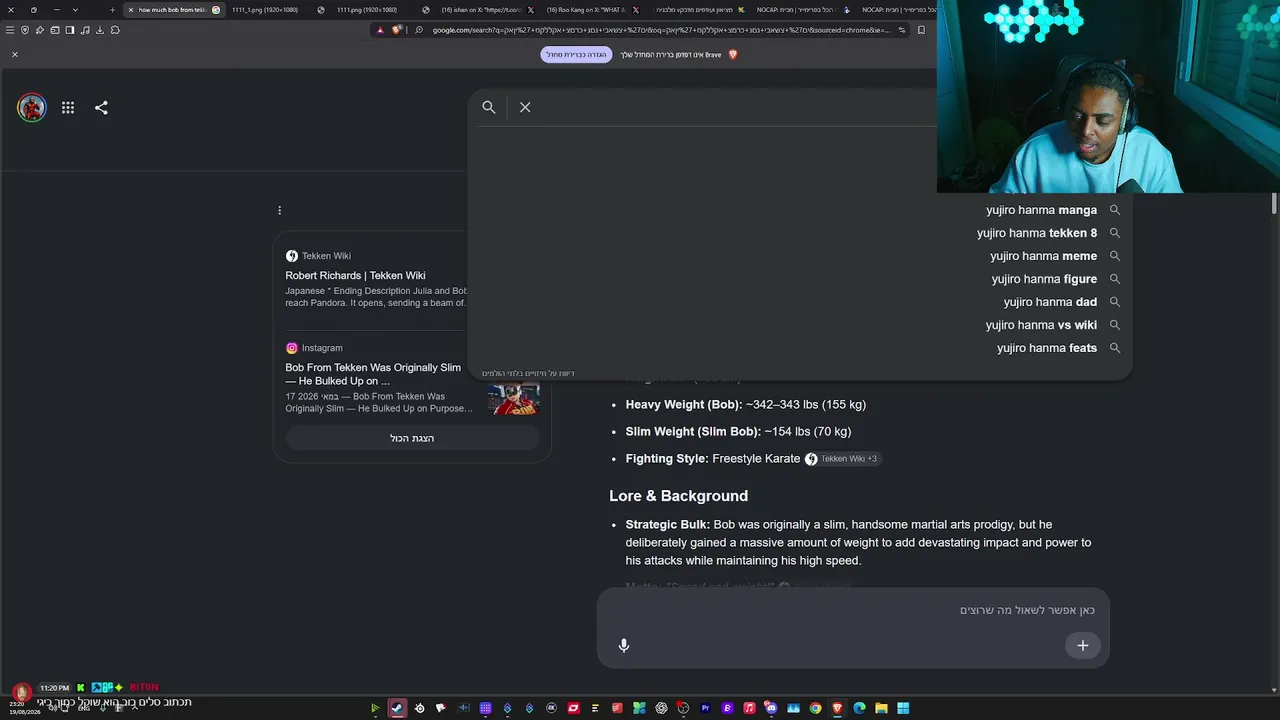The height and width of the screenshot is (720, 1280).
Task: Open Steam from the taskbar
Action: pos(397,708)
